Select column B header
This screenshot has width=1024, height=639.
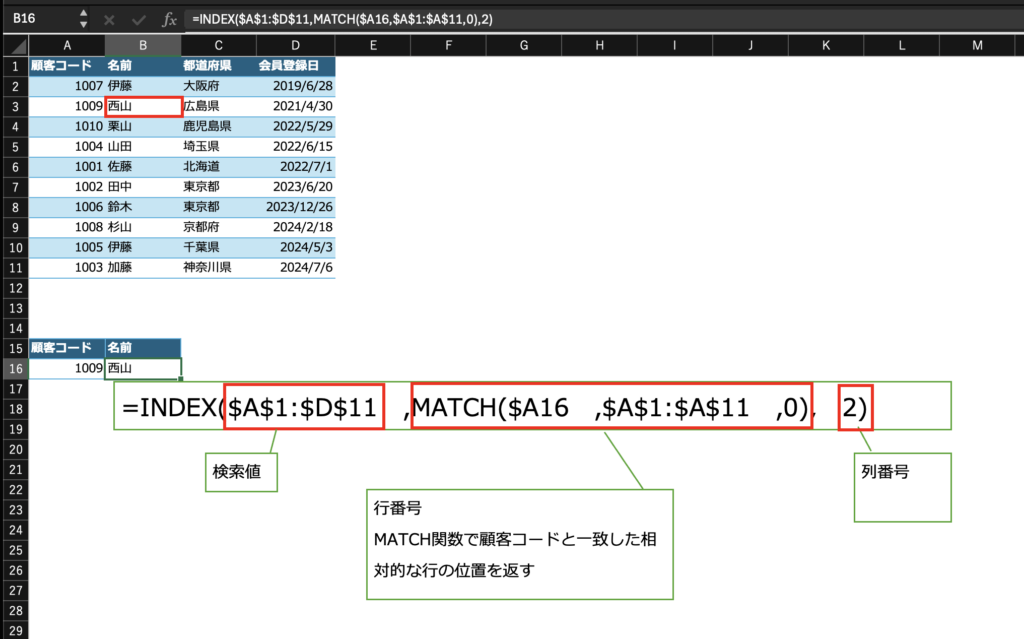143,45
